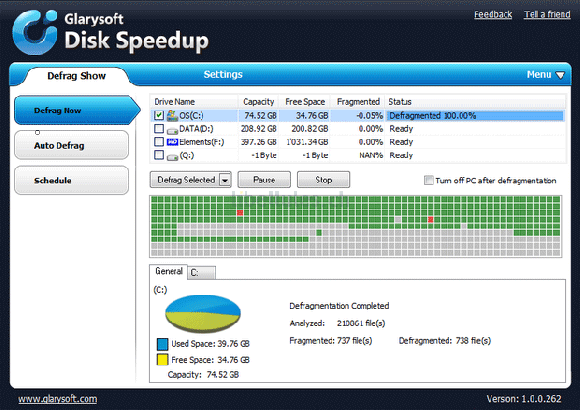Click the Fragmented: 737 file(s) text

331,340
